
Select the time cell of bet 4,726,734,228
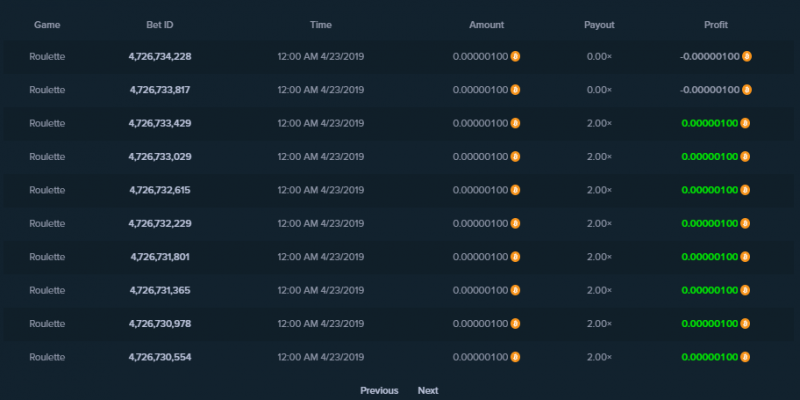coord(320,57)
